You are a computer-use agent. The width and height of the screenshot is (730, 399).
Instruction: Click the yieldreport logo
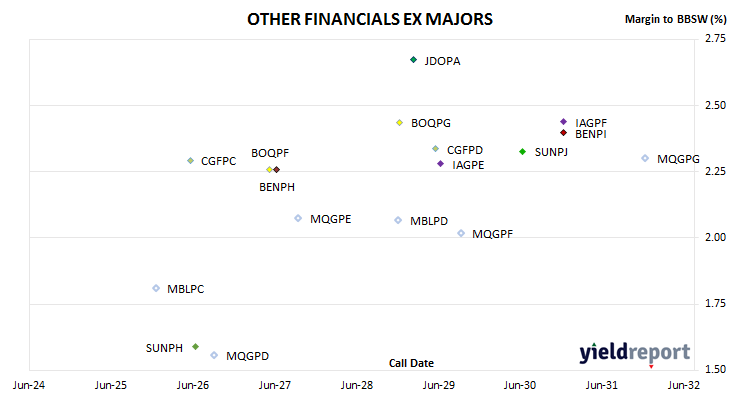[x=635, y=353]
